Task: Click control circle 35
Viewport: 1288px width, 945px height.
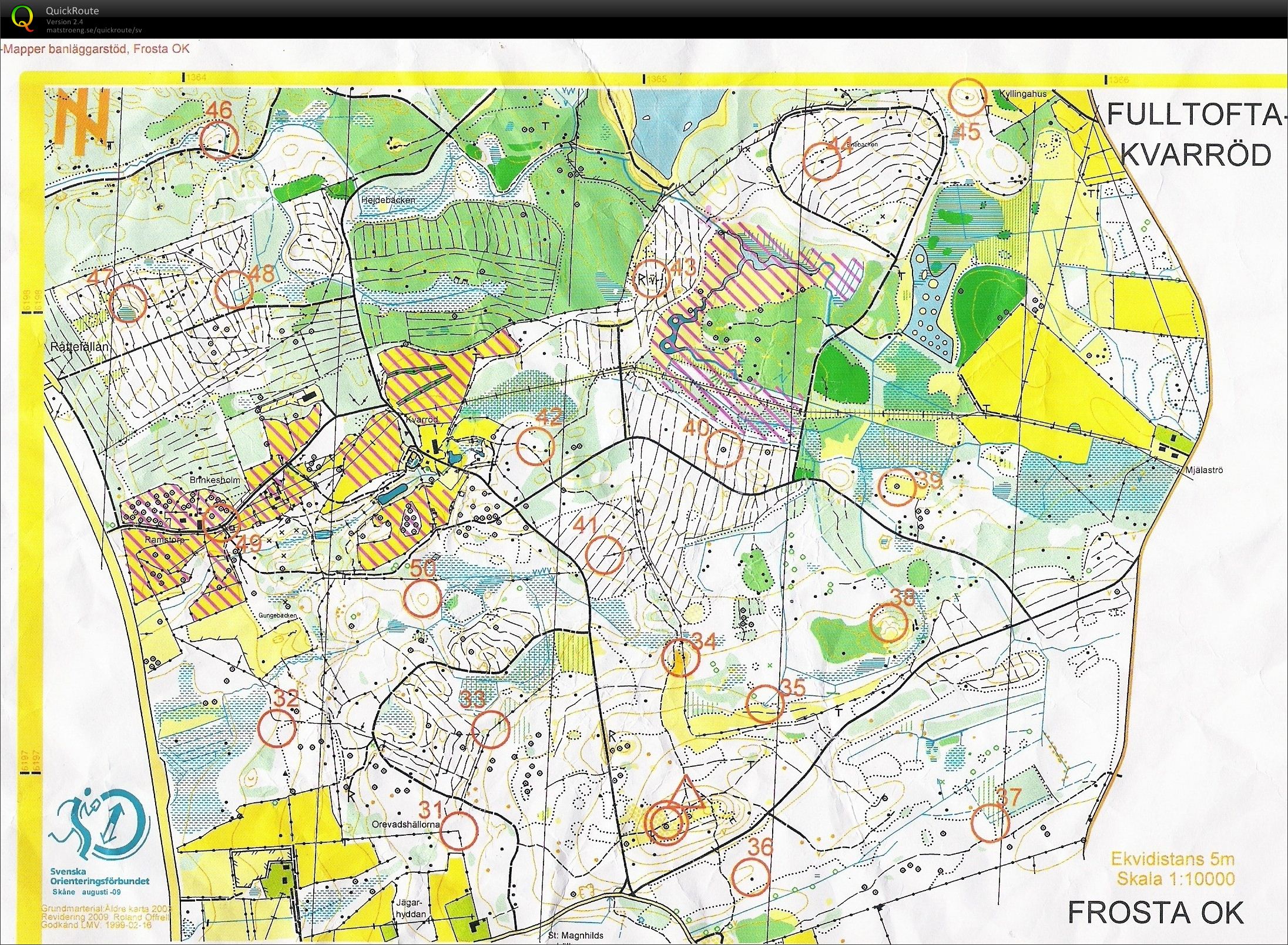Action: [765, 704]
